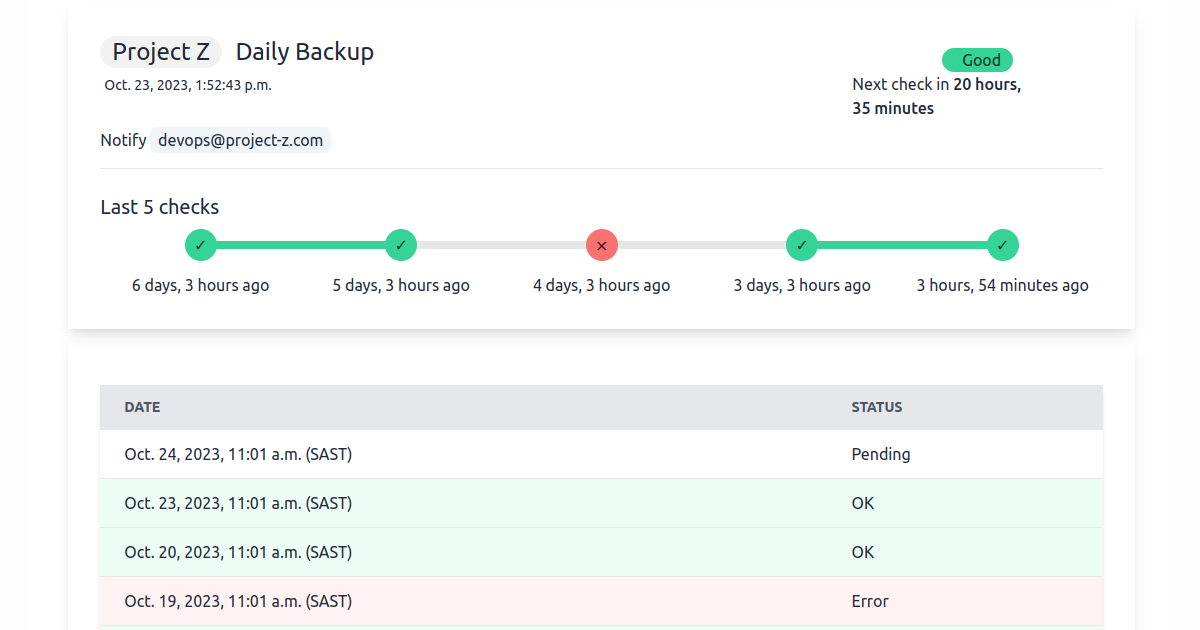Click the devops@project-z.com notify address
The height and width of the screenshot is (630, 1200).
(x=241, y=140)
